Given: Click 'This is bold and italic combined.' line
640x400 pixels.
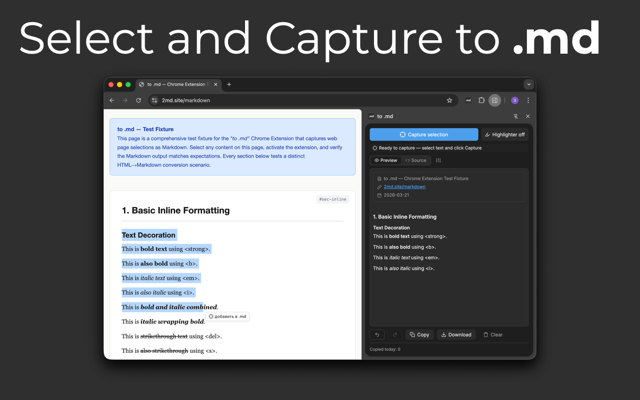Looking at the screenshot, I should coord(170,307).
